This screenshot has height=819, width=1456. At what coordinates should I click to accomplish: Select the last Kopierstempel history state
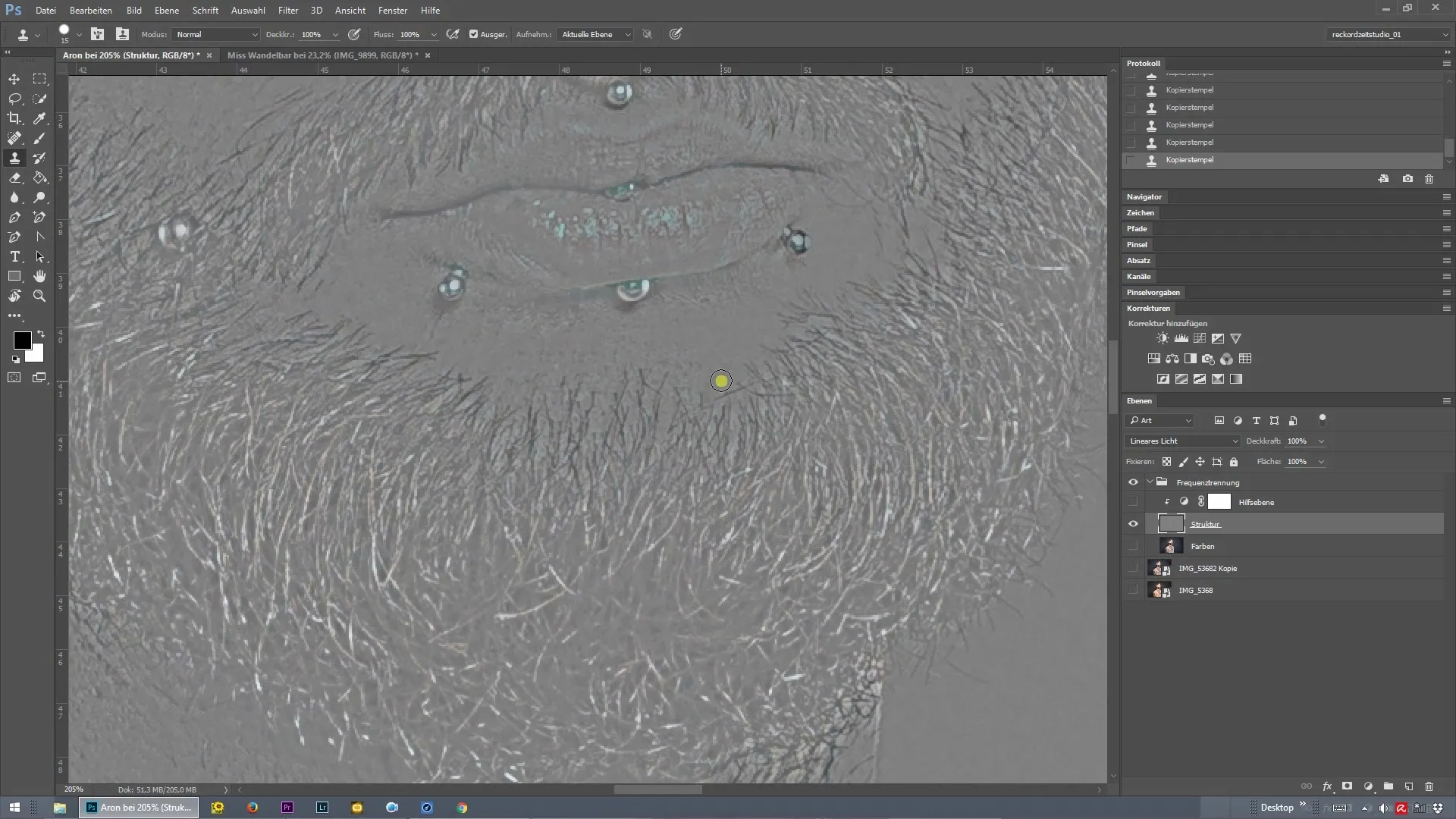1282,160
